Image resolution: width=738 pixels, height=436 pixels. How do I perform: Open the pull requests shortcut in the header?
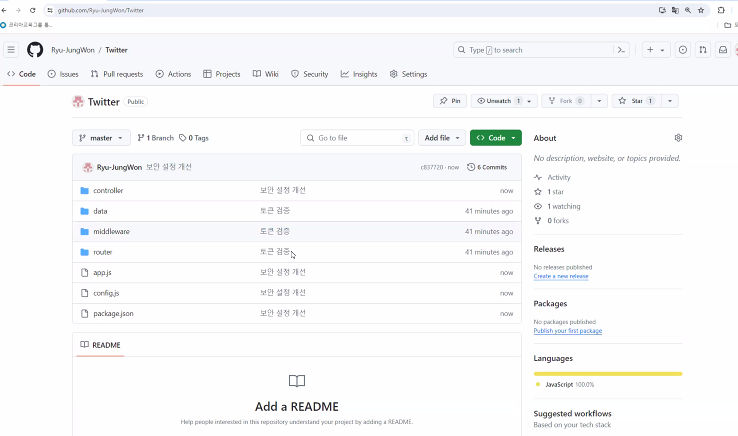click(703, 49)
